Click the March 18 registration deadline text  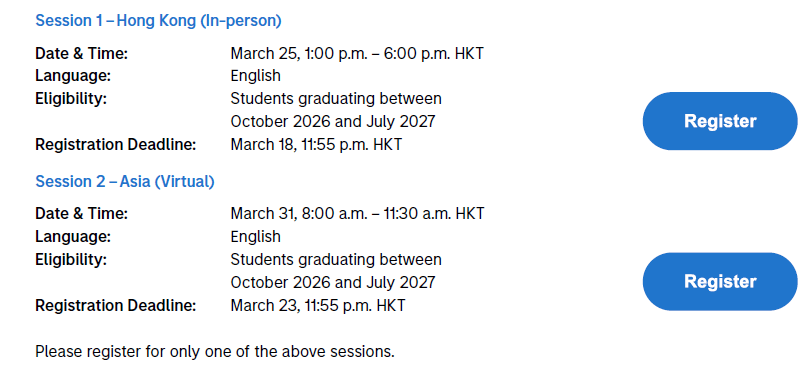coord(316,145)
